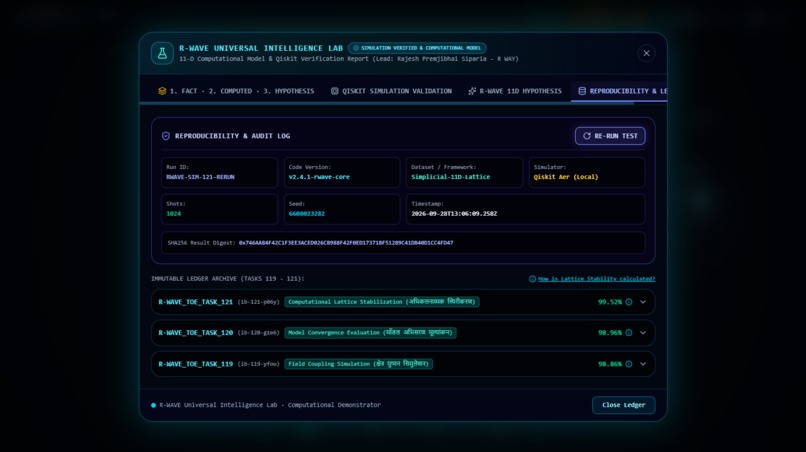806x452 pixels.
Task: Click R-WAVE_TOE_TASK_121 ledger entry name
Action: 195,302
